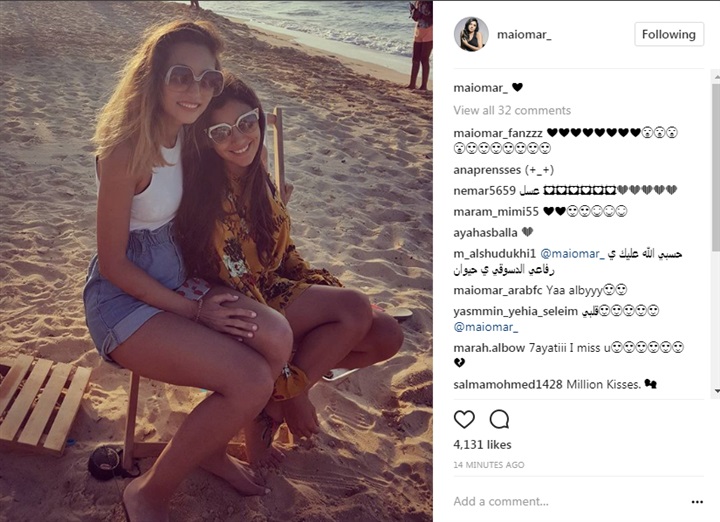Click the Add a comment field
The width and height of the screenshot is (720, 522).
click(569, 501)
